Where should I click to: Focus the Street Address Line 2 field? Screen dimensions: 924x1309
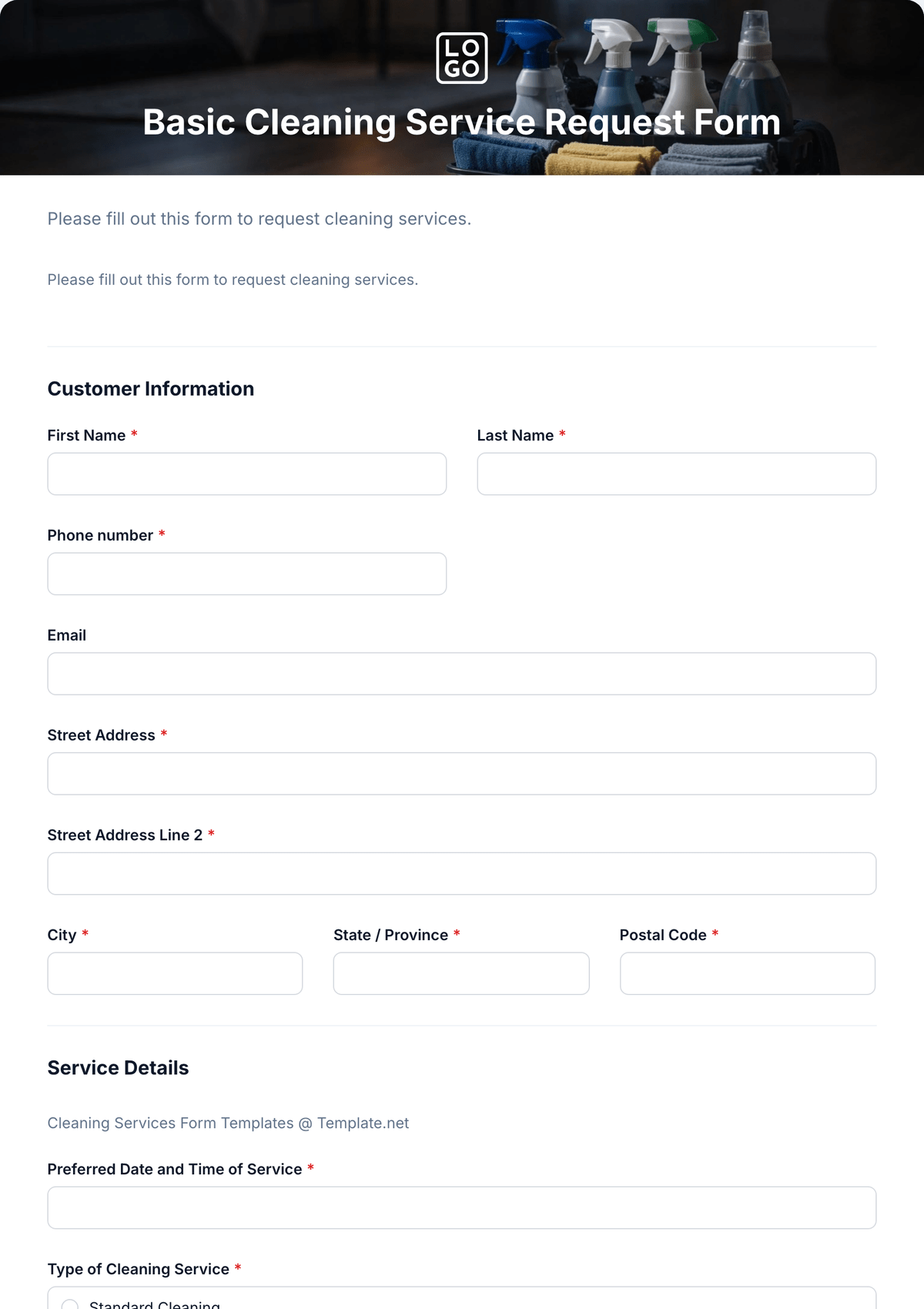(462, 874)
